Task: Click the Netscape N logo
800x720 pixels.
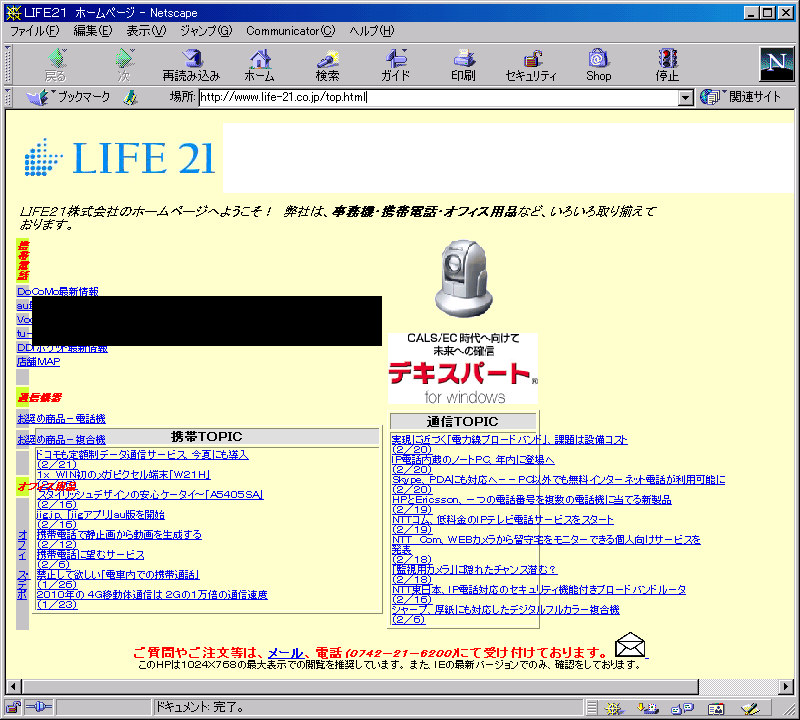Action: click(777, 64)
